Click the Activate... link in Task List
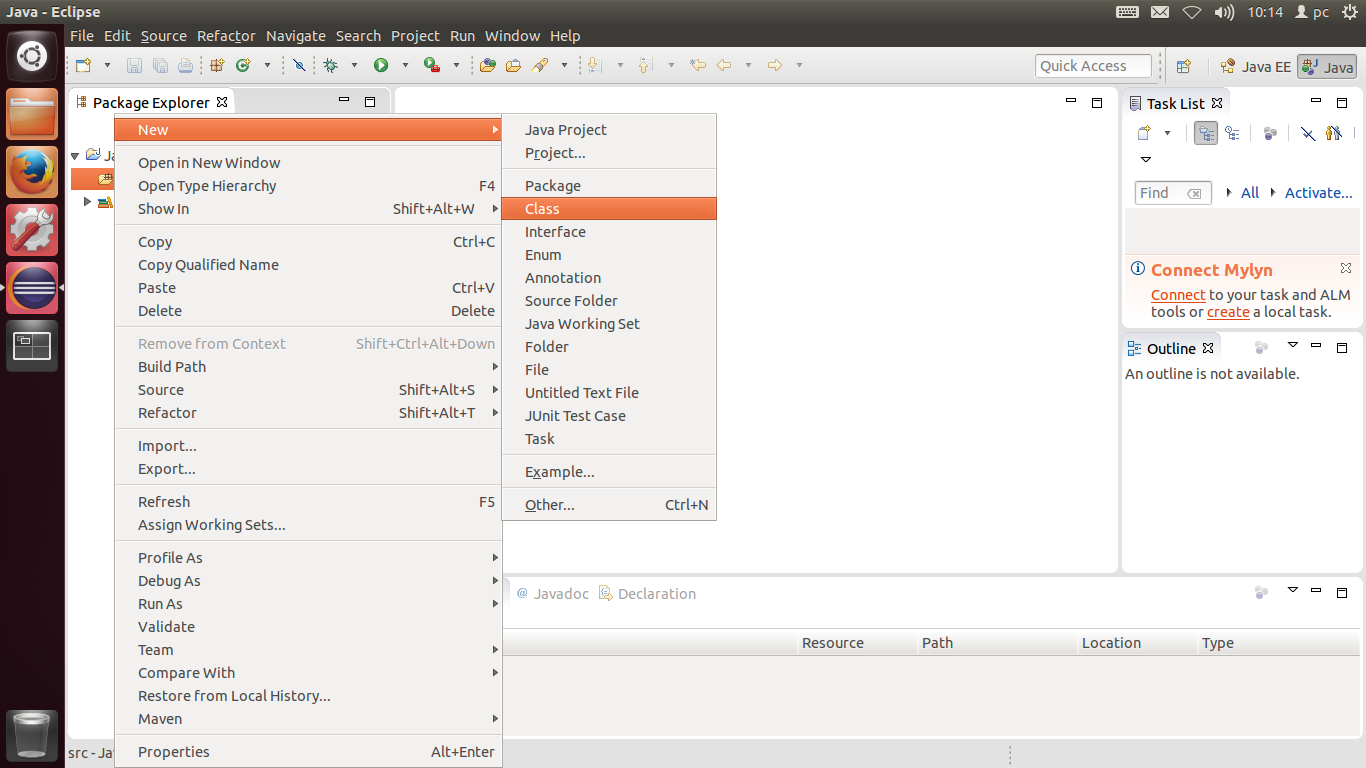1366x768 pixels. [1318, 193]
